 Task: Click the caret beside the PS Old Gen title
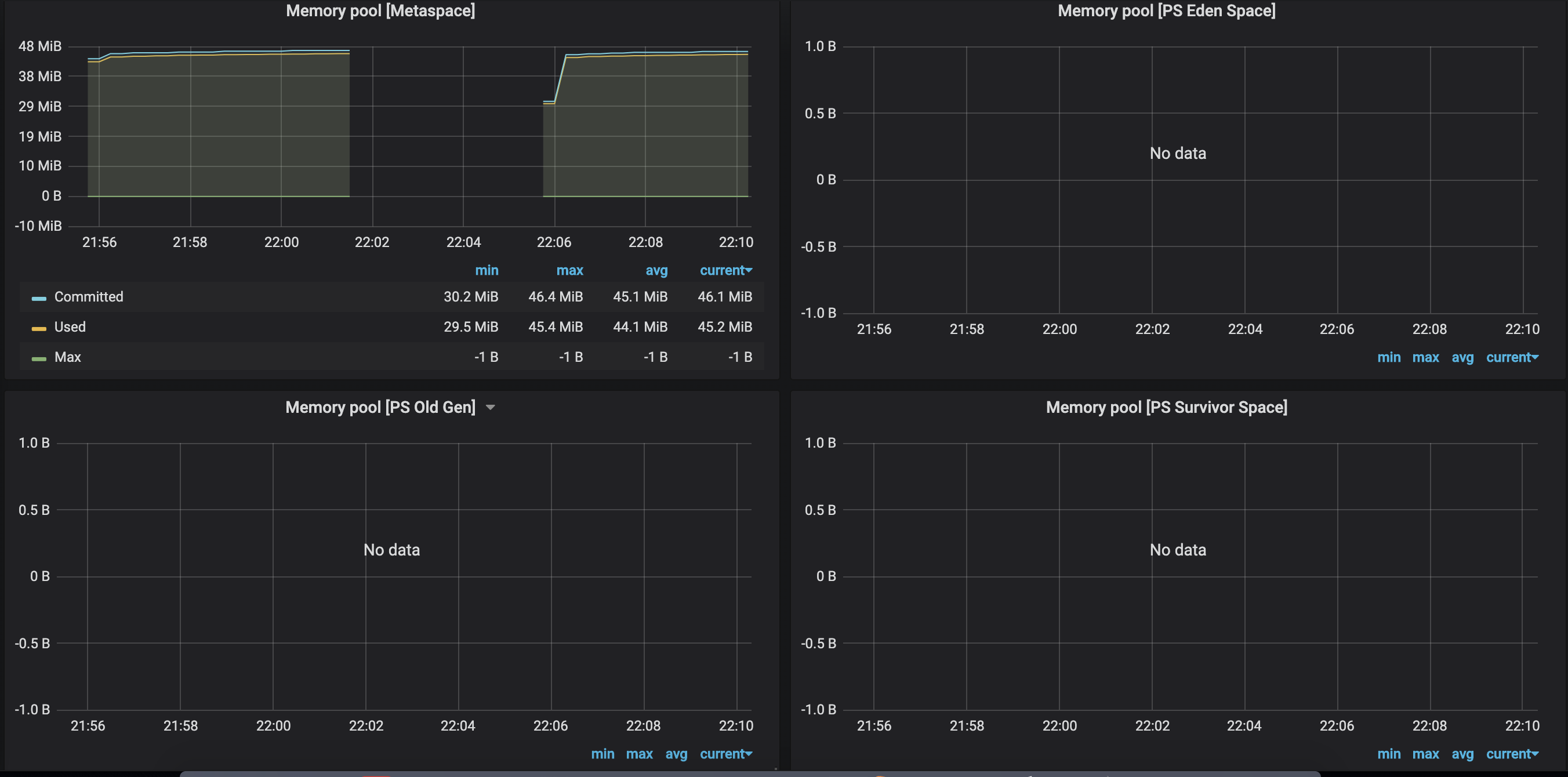(491, 408)
